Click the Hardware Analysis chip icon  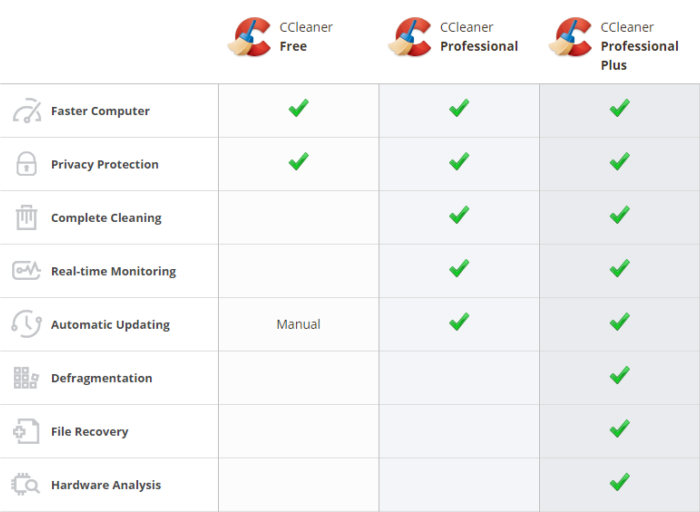pyautogui.click(x=25, y=484)
